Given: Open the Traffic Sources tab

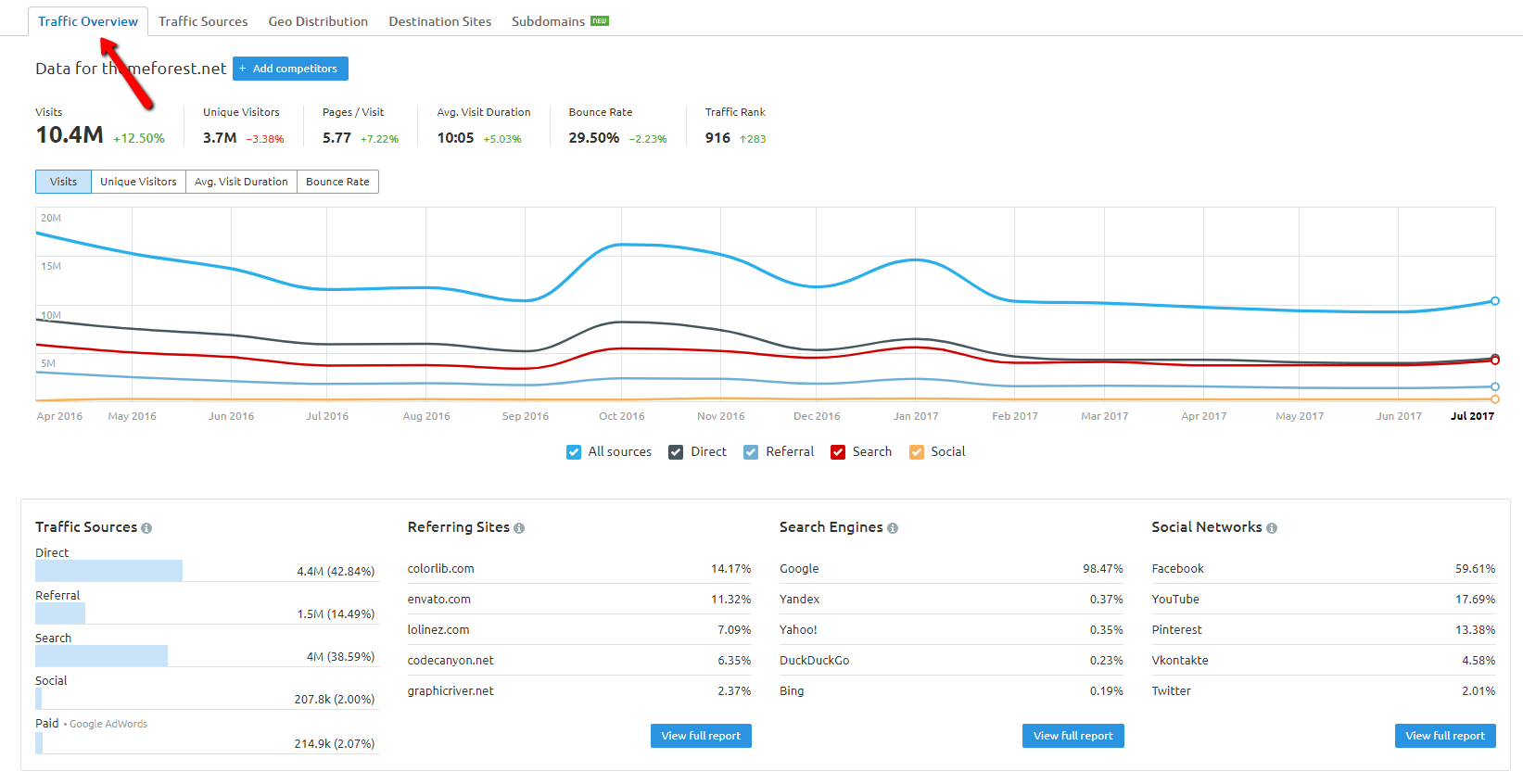Looking at the screenshot, I should point(203,21).
